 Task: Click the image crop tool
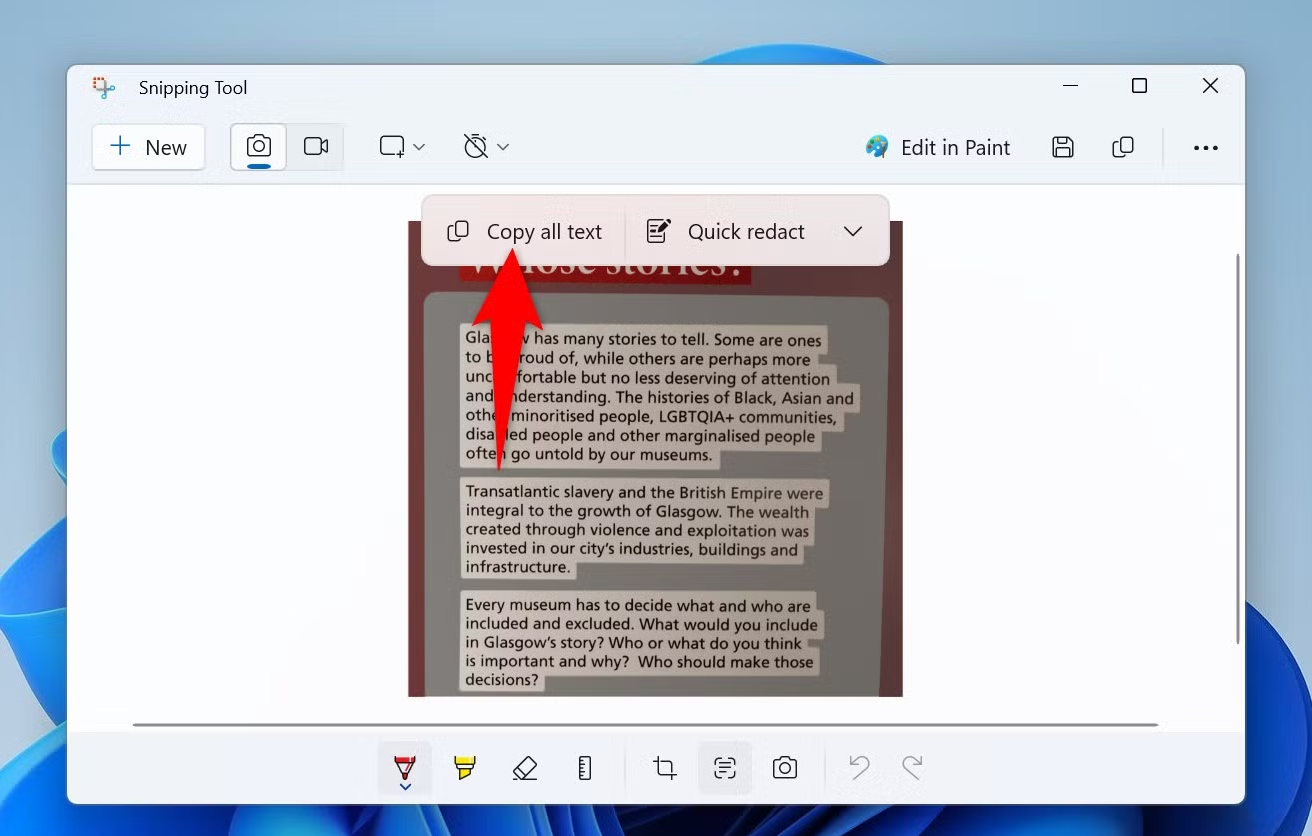click(664, 767)
